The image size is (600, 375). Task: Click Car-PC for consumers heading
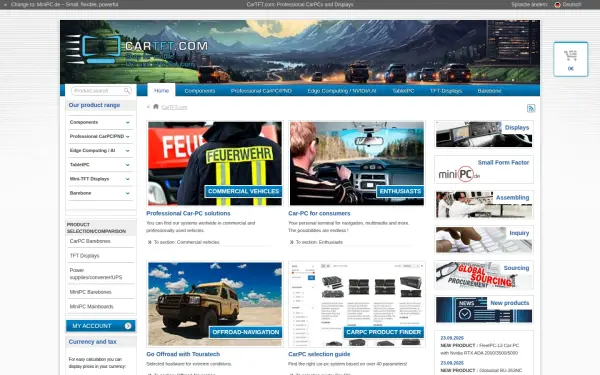pyautogui.click(x=319, y=213)
